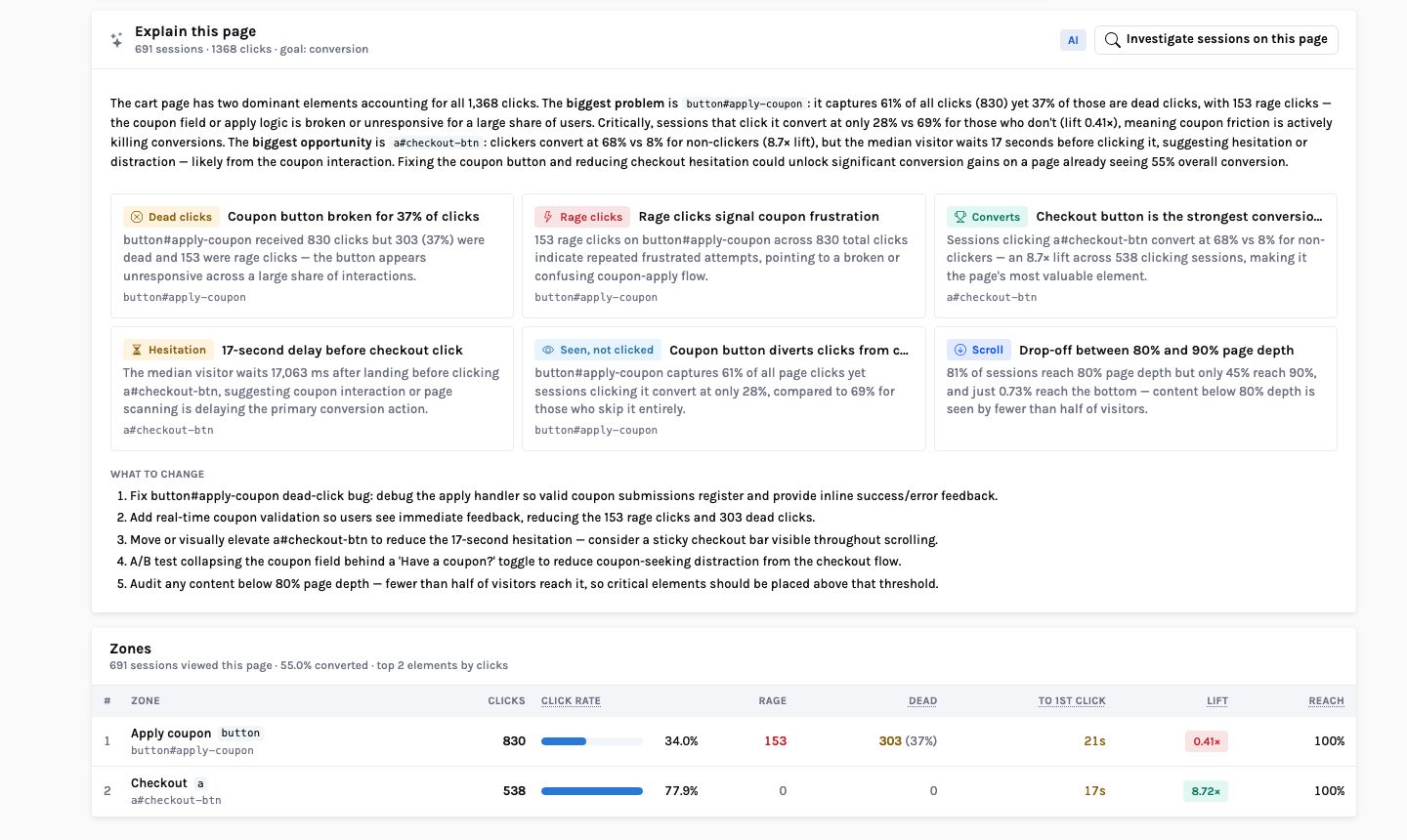Click the Scroll down-arrow badge icon
1407x840 pixels.
tap(959, 350)
